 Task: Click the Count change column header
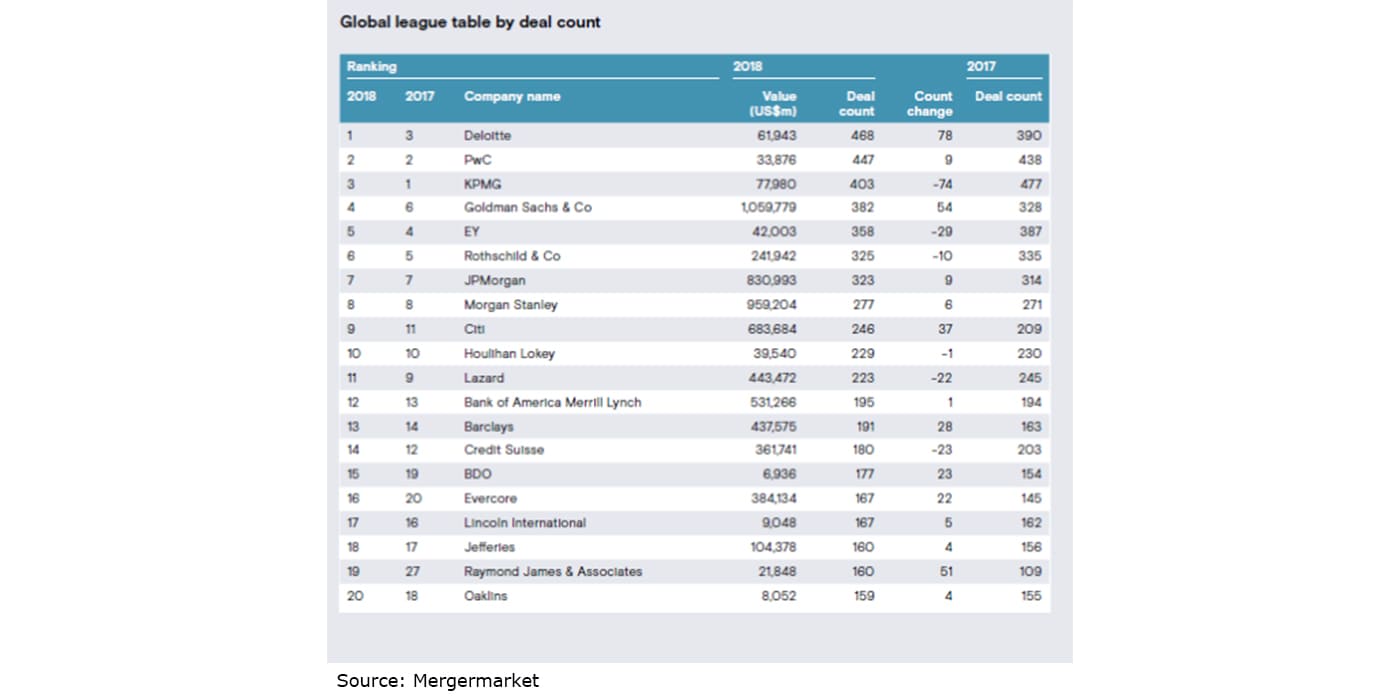tap(929, 104)
